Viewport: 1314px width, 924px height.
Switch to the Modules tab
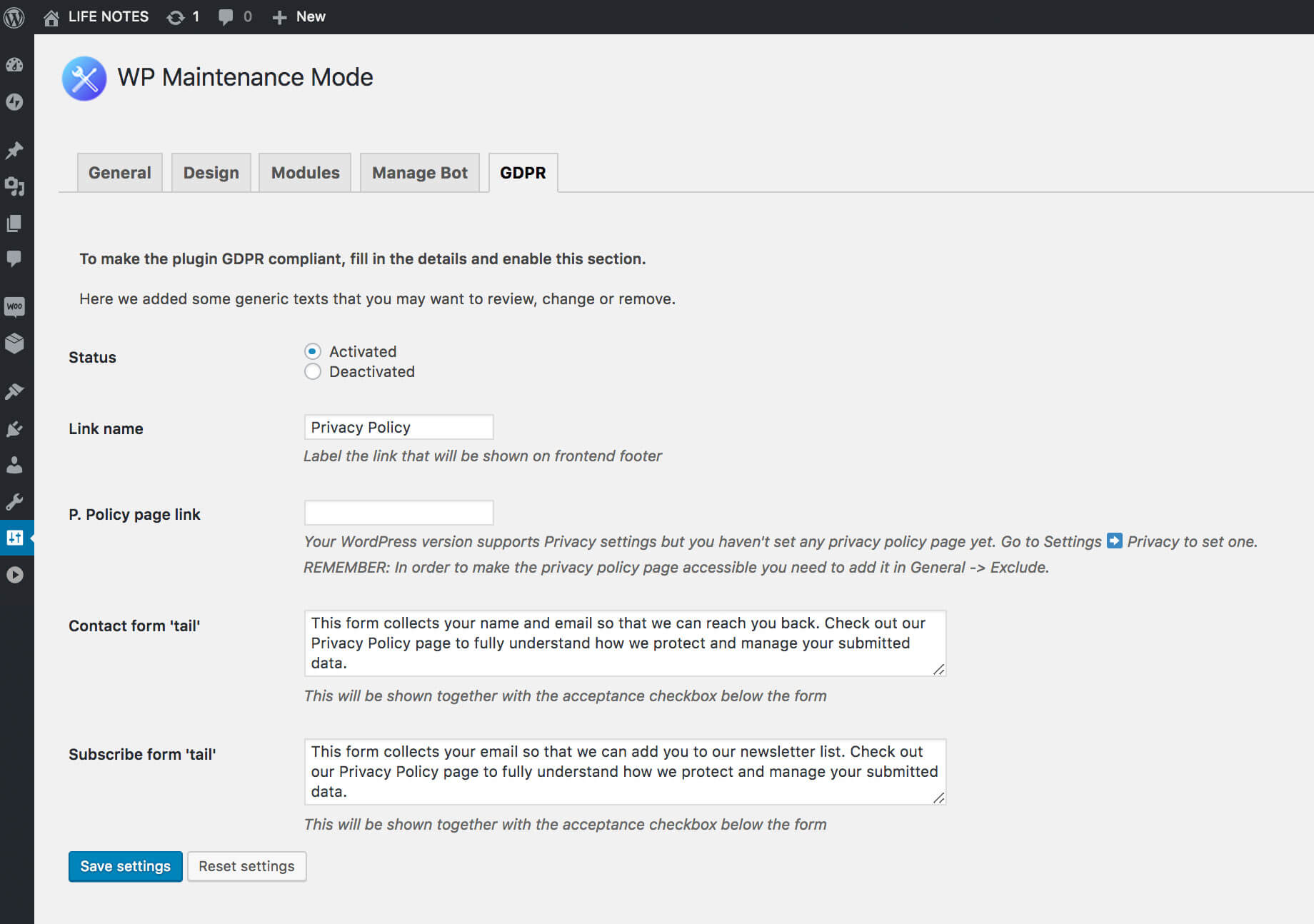(x=305, y=173)
